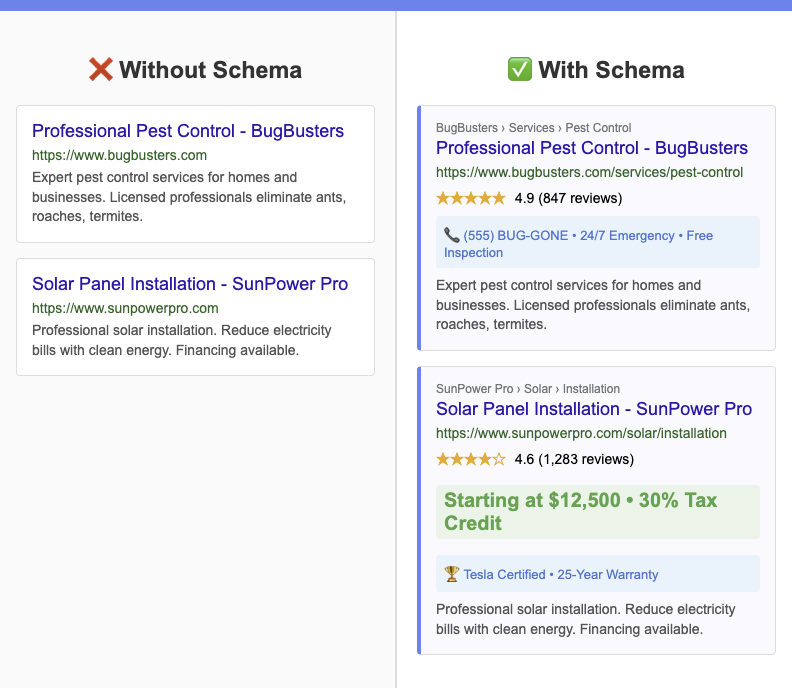The height and width of the screenshot is (688, 792).
Task: Click the phone icon in BugBusters callout
Action: pos(452,236)
